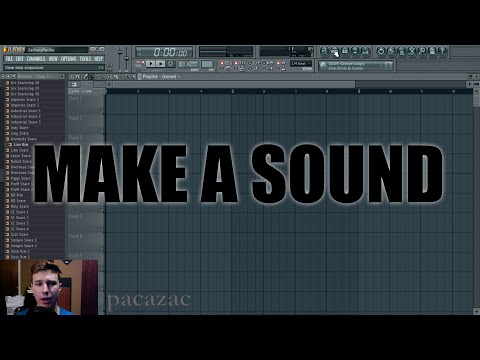Click the View step sequencer icon

point(334,51)
